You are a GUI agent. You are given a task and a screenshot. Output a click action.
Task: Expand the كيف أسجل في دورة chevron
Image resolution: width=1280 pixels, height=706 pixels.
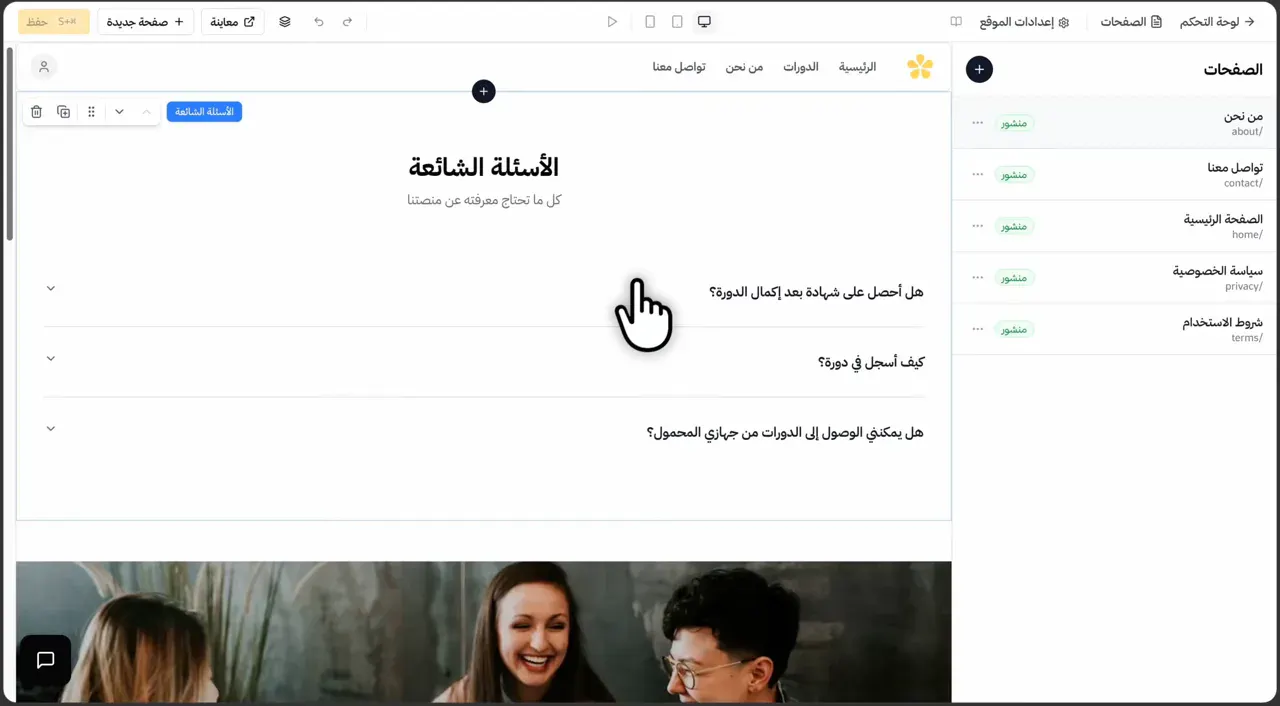(x=51, y=358)
